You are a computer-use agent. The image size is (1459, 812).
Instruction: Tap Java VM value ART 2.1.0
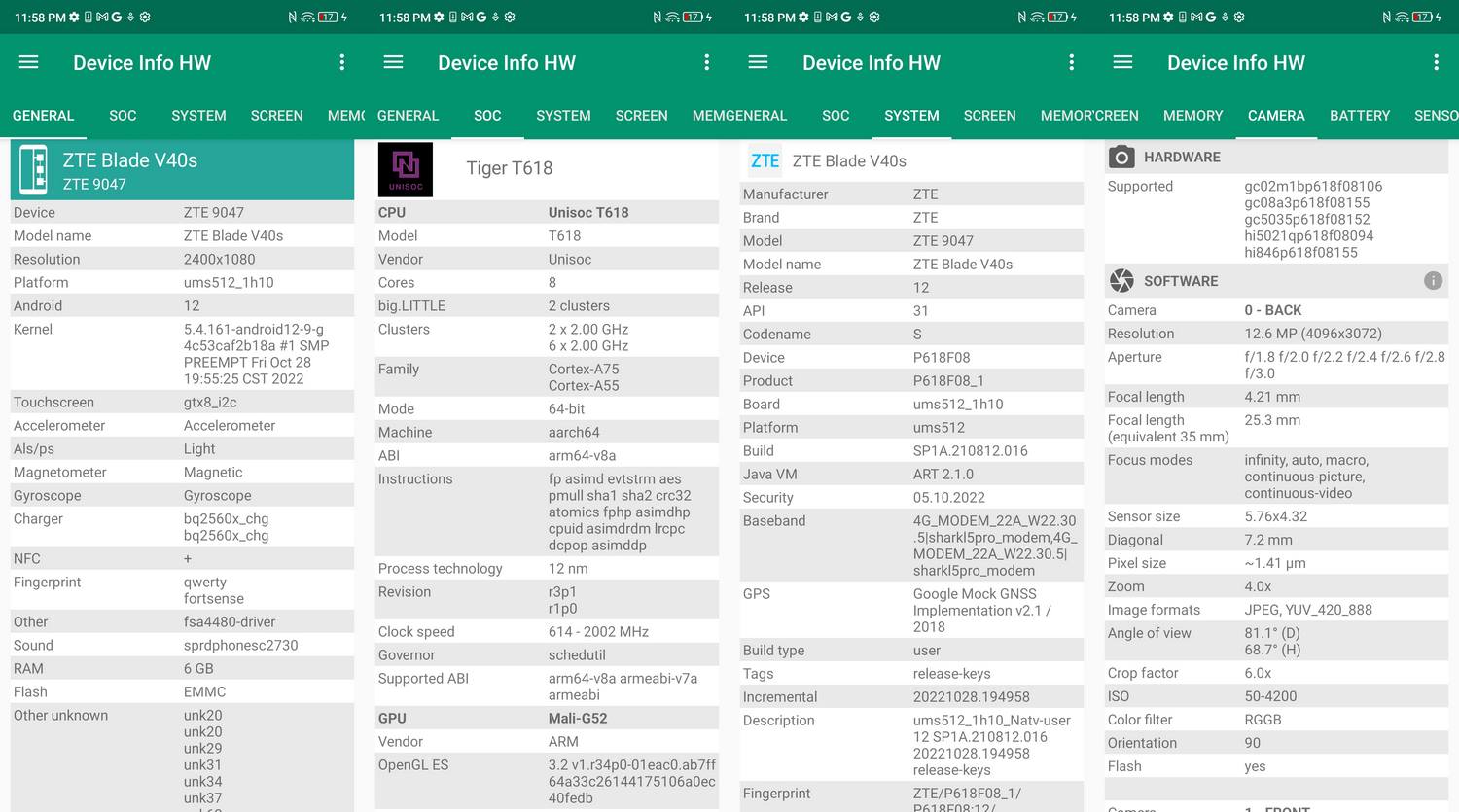943,475
